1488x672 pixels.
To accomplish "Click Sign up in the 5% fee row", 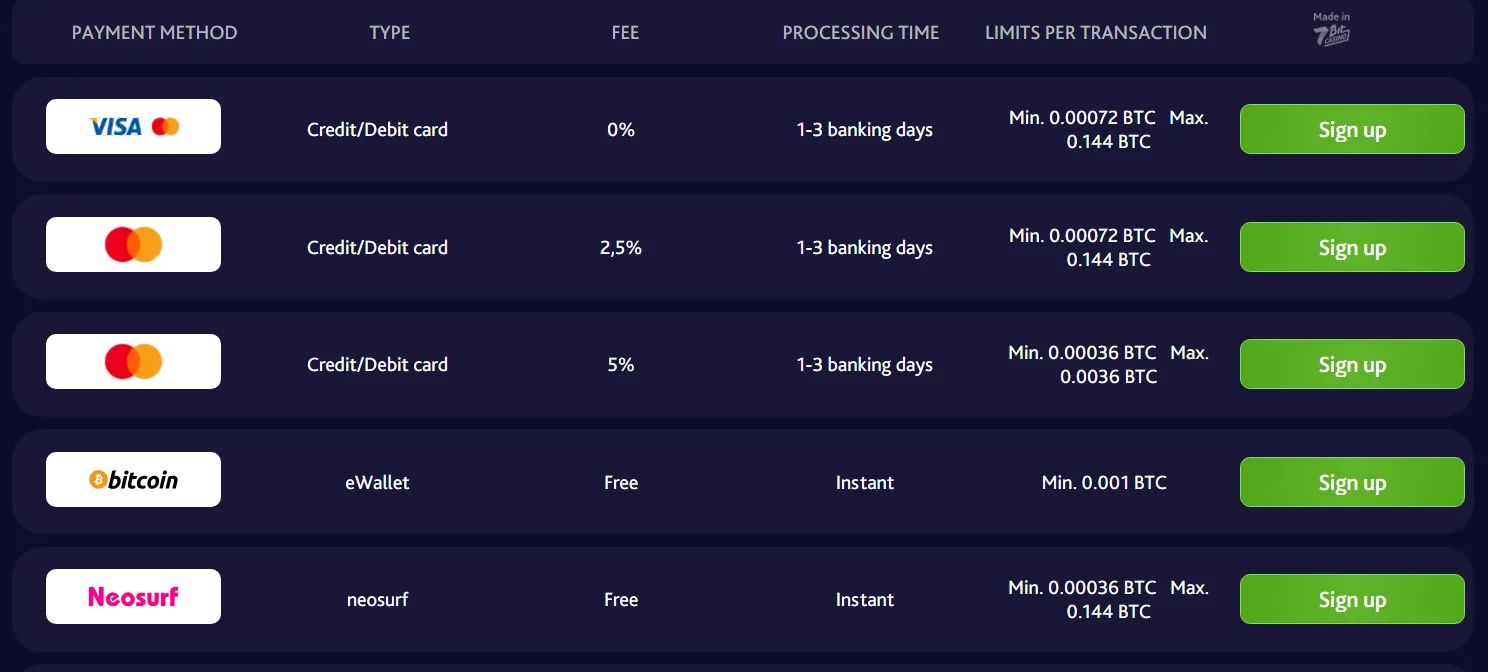I will (1352, 364).
